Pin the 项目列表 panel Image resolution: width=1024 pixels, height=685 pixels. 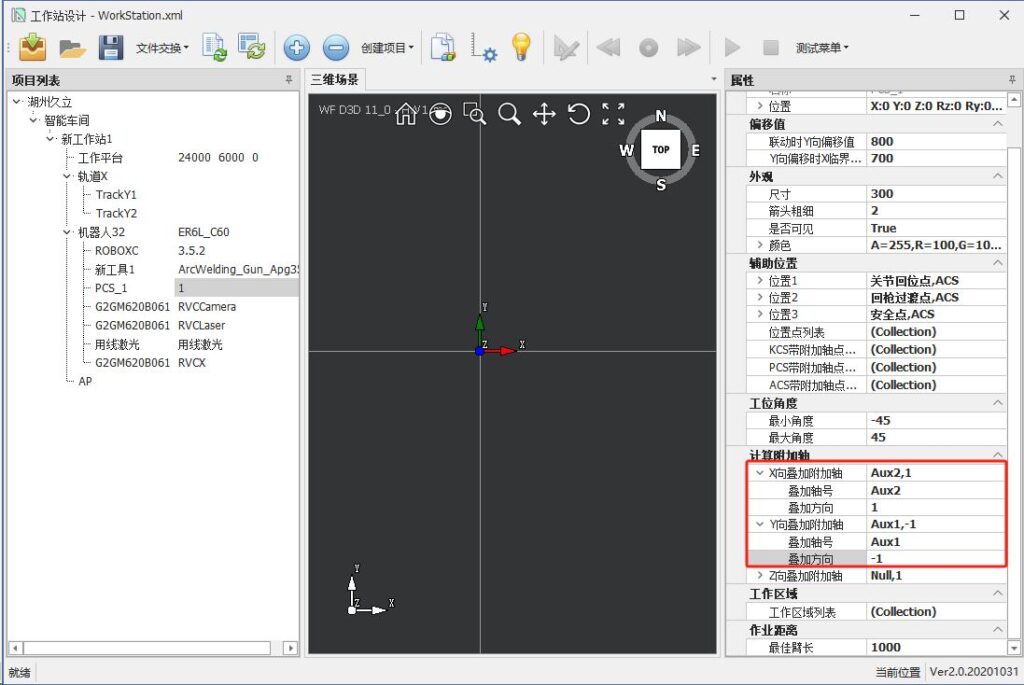pyautogui.click(x=289, y=80)
